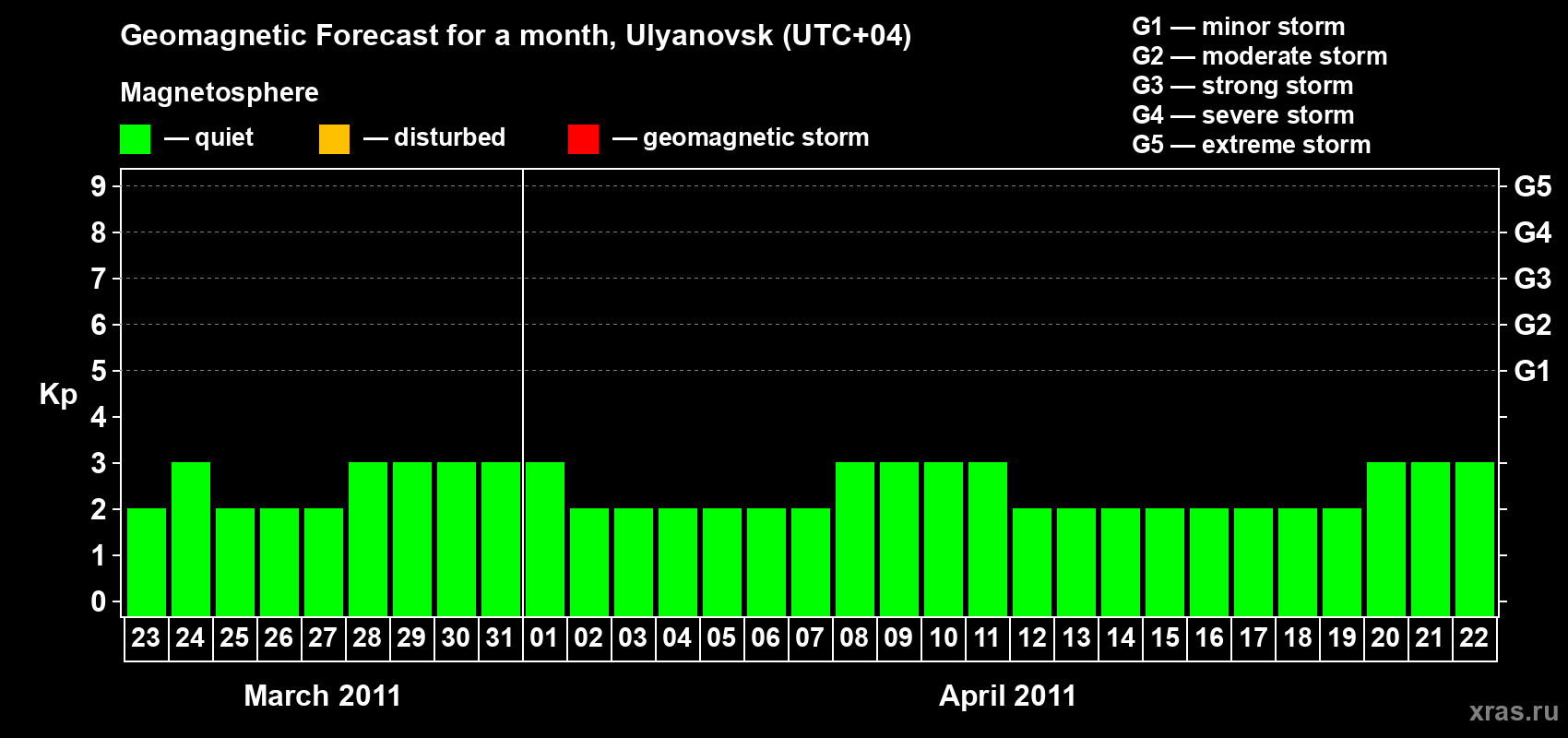Image resolution: width=1568 pixels, height=738 pixels.
Task: Click the Kp axis label
Action: click(x=58, y=395)
